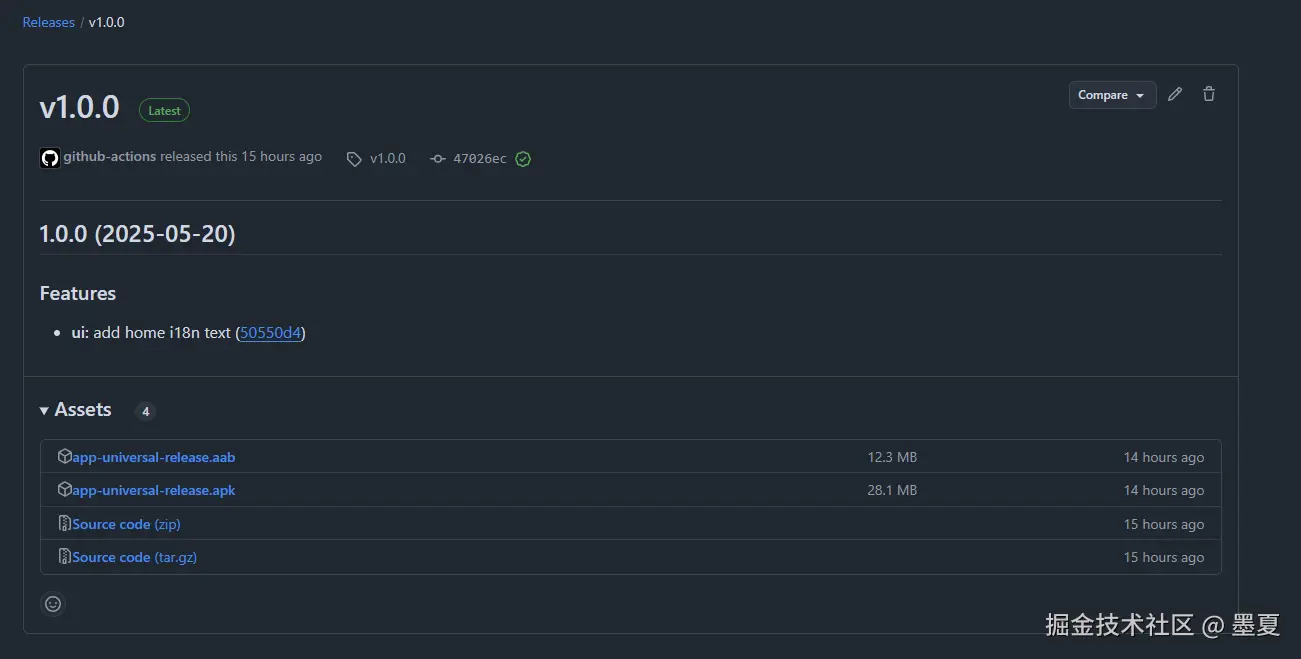
Task: Click the github-actions avatar icon
Action: coord(50,158)
